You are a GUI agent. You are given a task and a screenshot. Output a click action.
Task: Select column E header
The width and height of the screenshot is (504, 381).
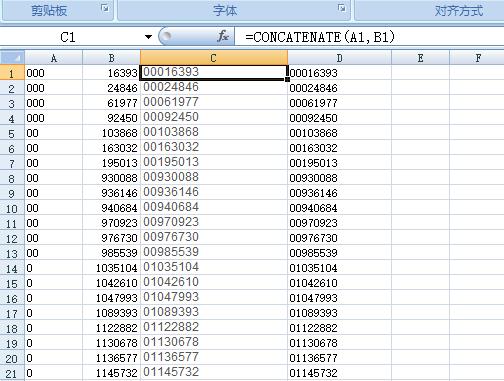pos(420,58)
